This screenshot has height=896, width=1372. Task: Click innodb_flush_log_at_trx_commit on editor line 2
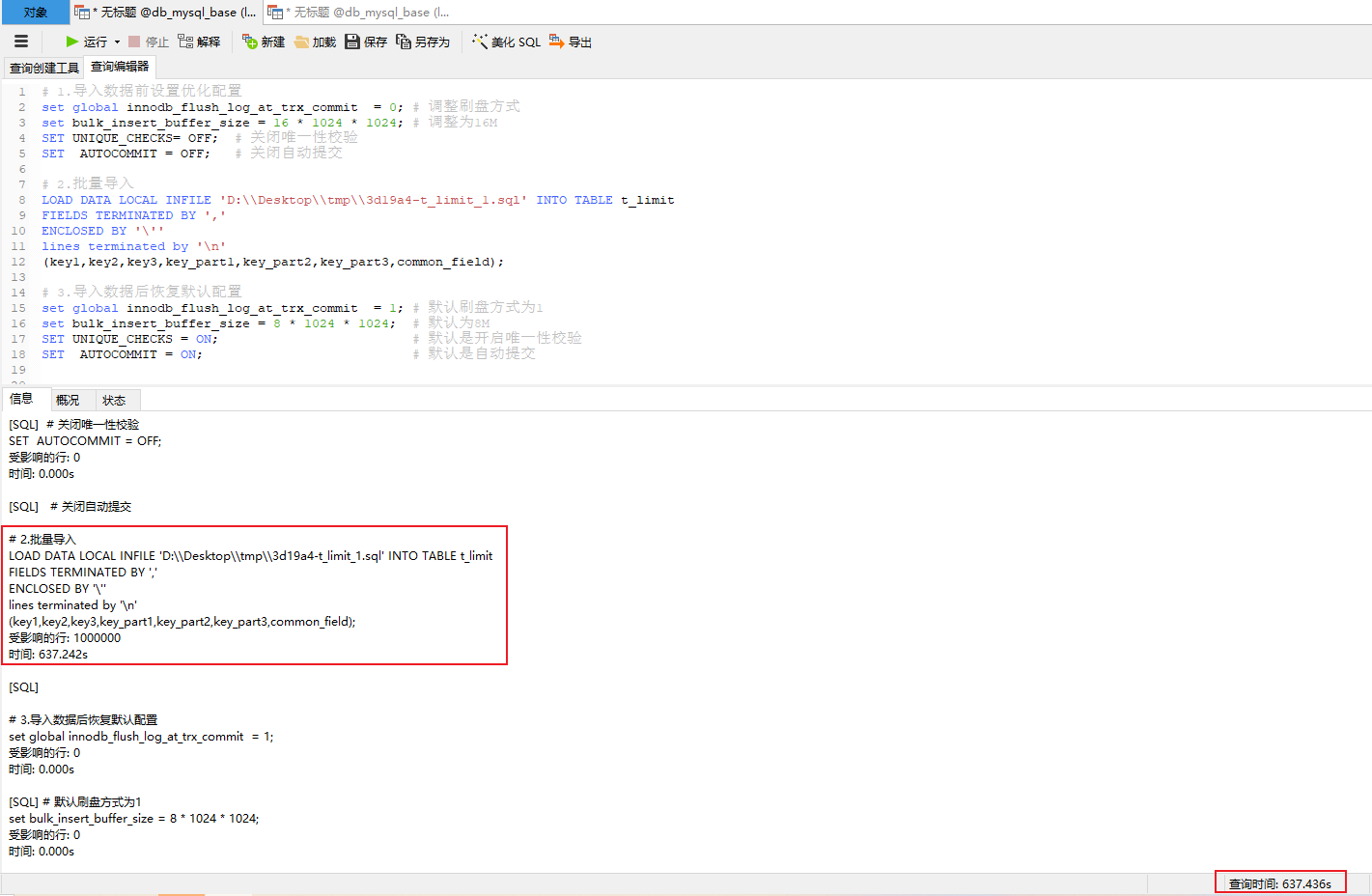pyautogui.click(x=242, y=107)
